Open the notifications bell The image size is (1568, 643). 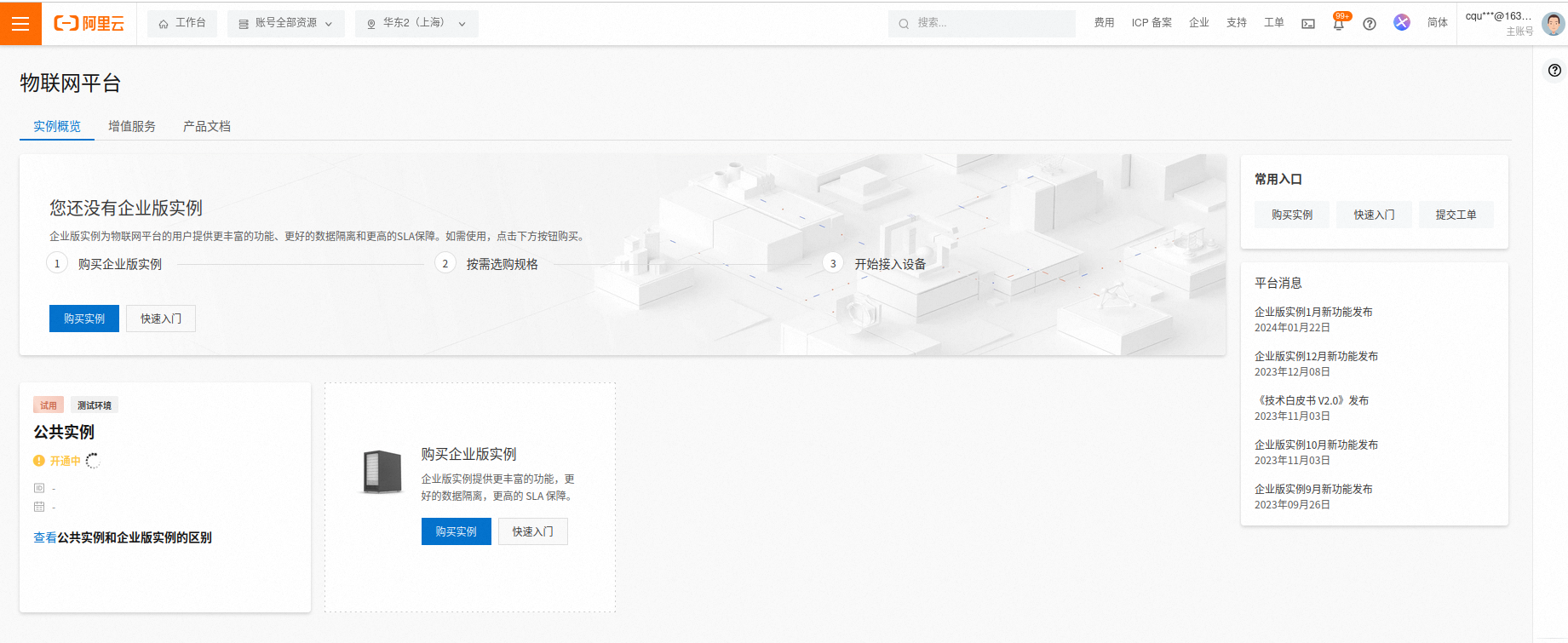click(1338, 25)
